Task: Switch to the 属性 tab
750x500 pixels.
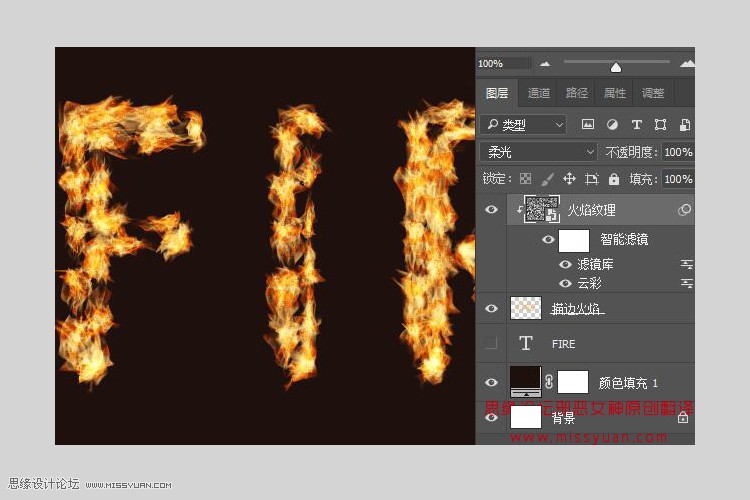Action: (615, 93)
